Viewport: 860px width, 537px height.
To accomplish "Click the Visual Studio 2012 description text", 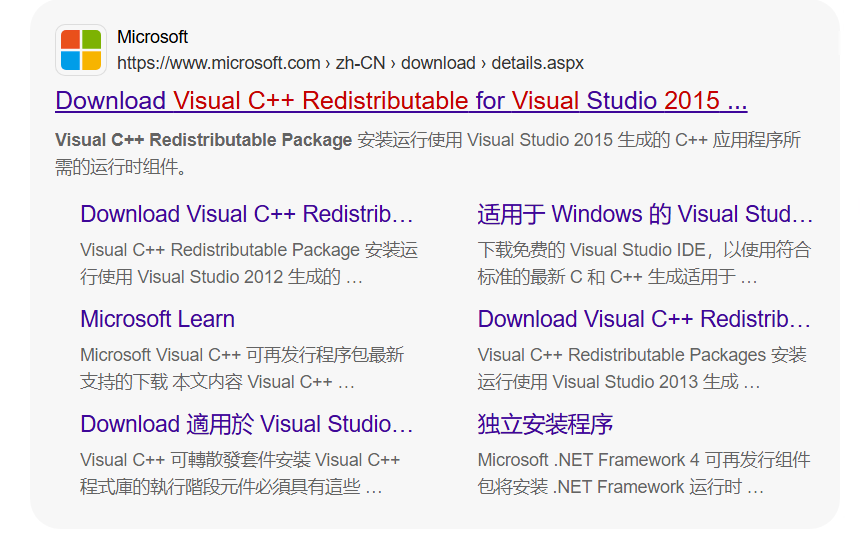I will (248, 263).
